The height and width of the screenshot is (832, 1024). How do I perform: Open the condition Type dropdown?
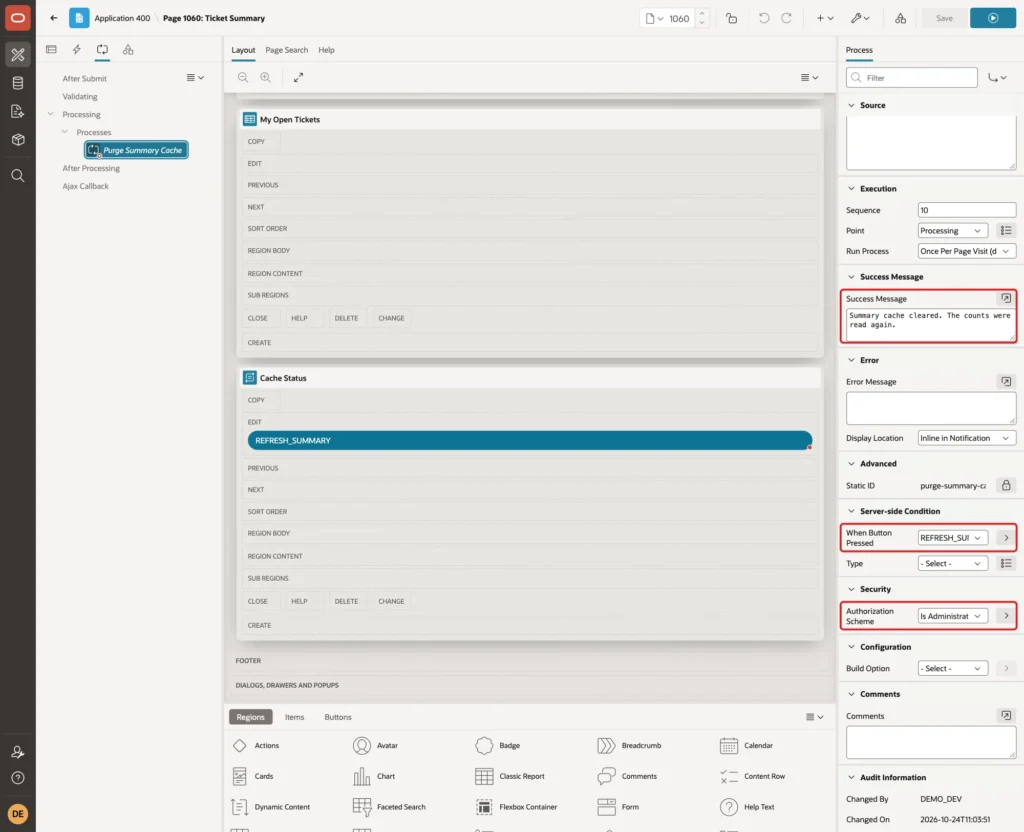pyautogui.click(x=952, y=564)
